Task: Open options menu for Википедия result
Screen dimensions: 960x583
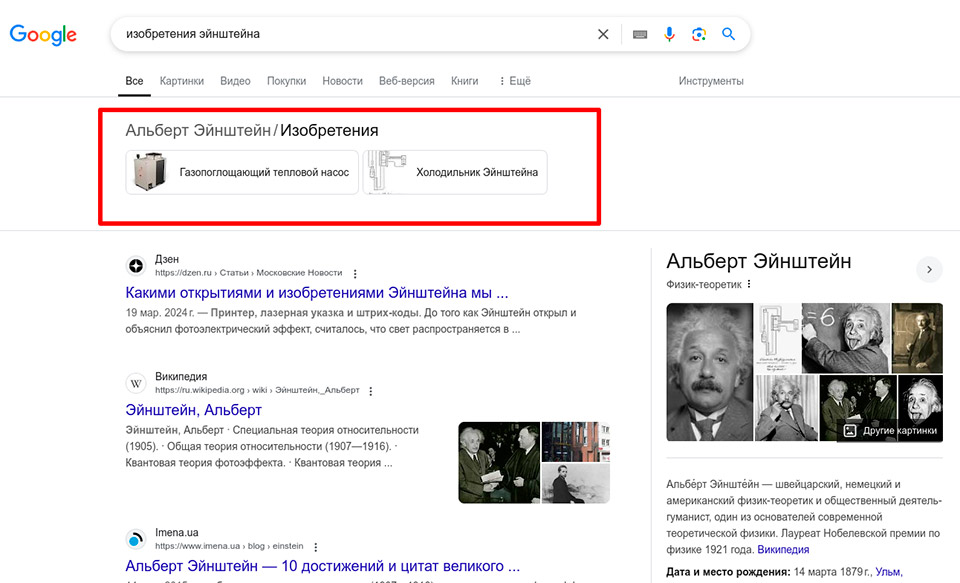Action: 370,391
